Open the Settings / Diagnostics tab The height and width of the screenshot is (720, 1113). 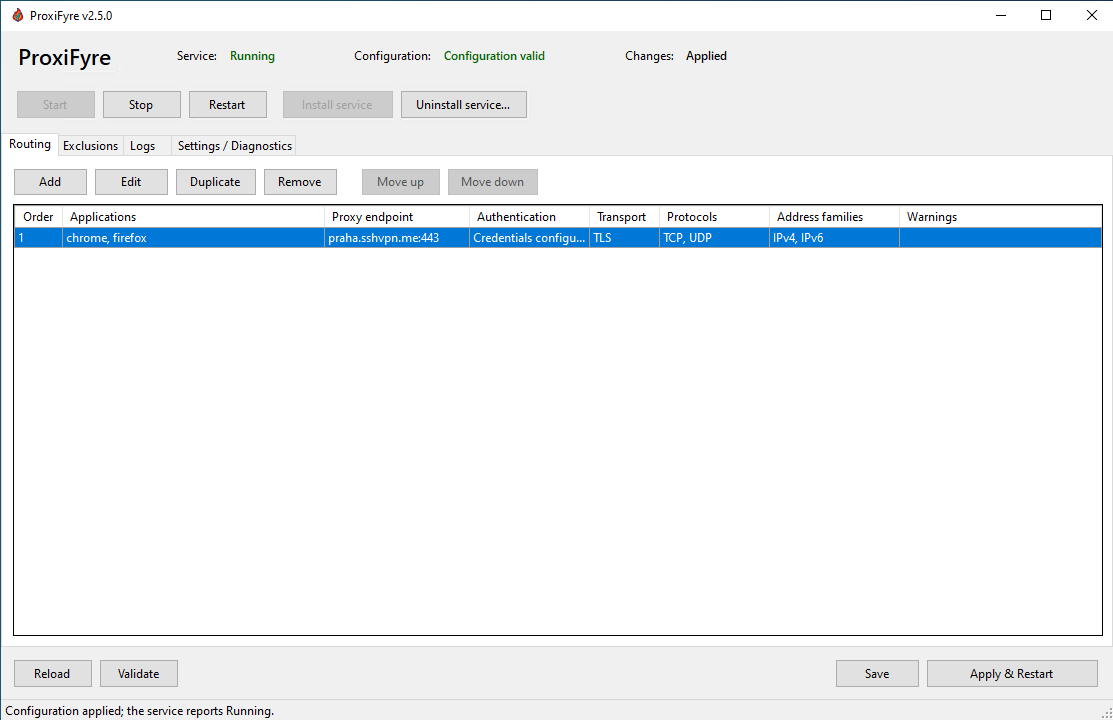[234, 146]
